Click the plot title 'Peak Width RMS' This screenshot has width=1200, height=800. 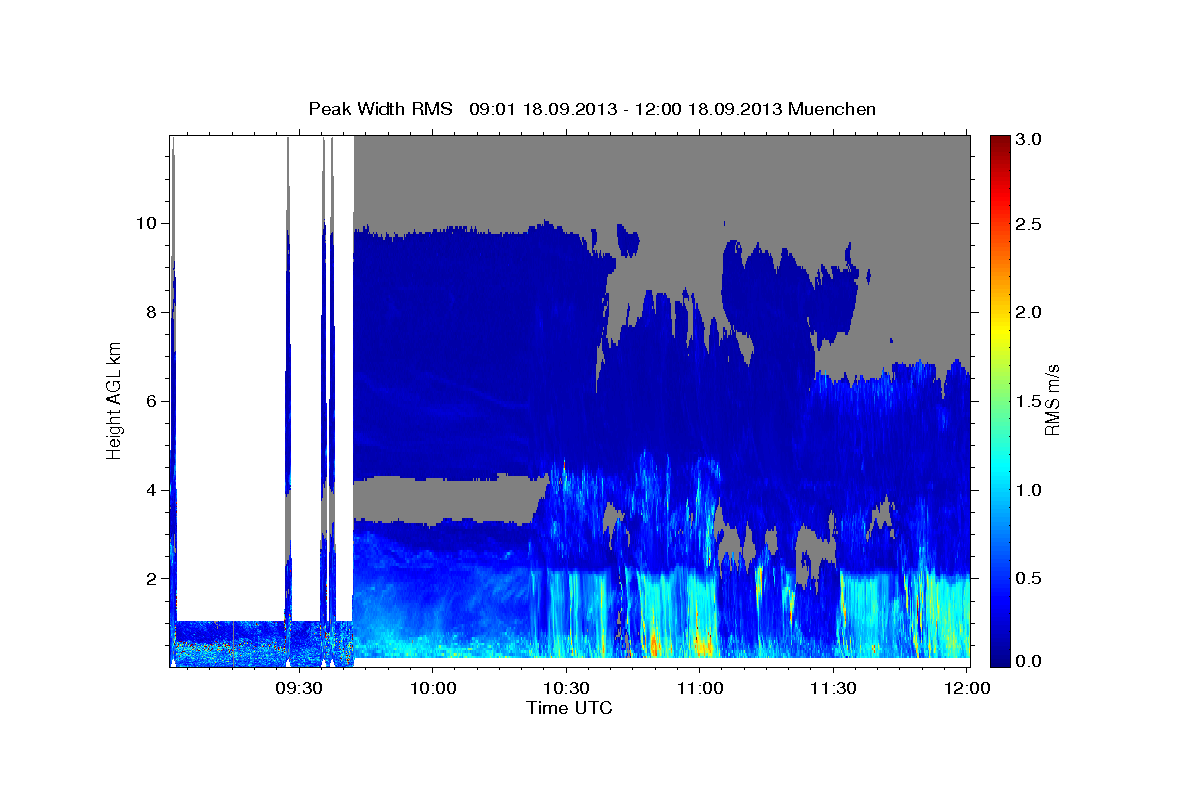[x=381, y=108]
